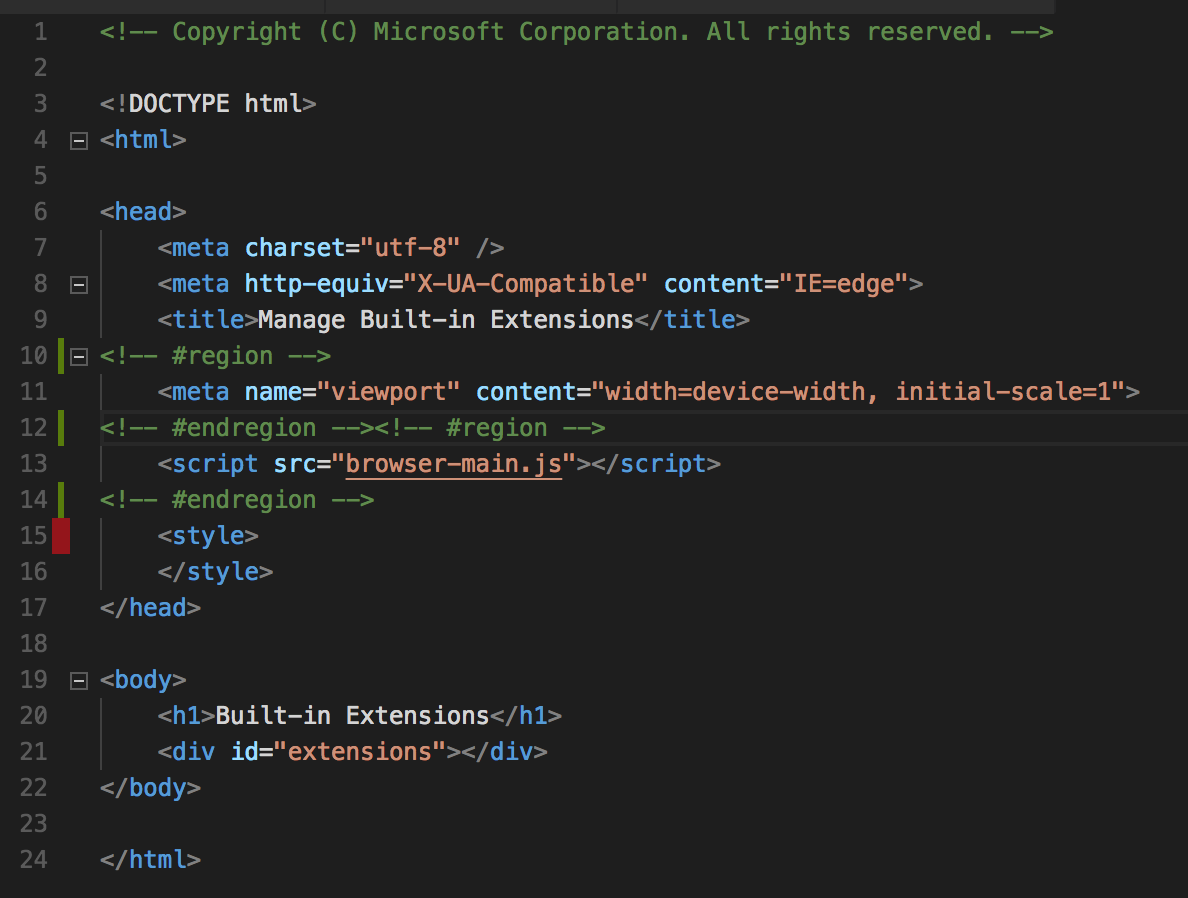The image size is (1188, 898).
Task: Open the browser-main.js script link
Action: coord(453,463)
